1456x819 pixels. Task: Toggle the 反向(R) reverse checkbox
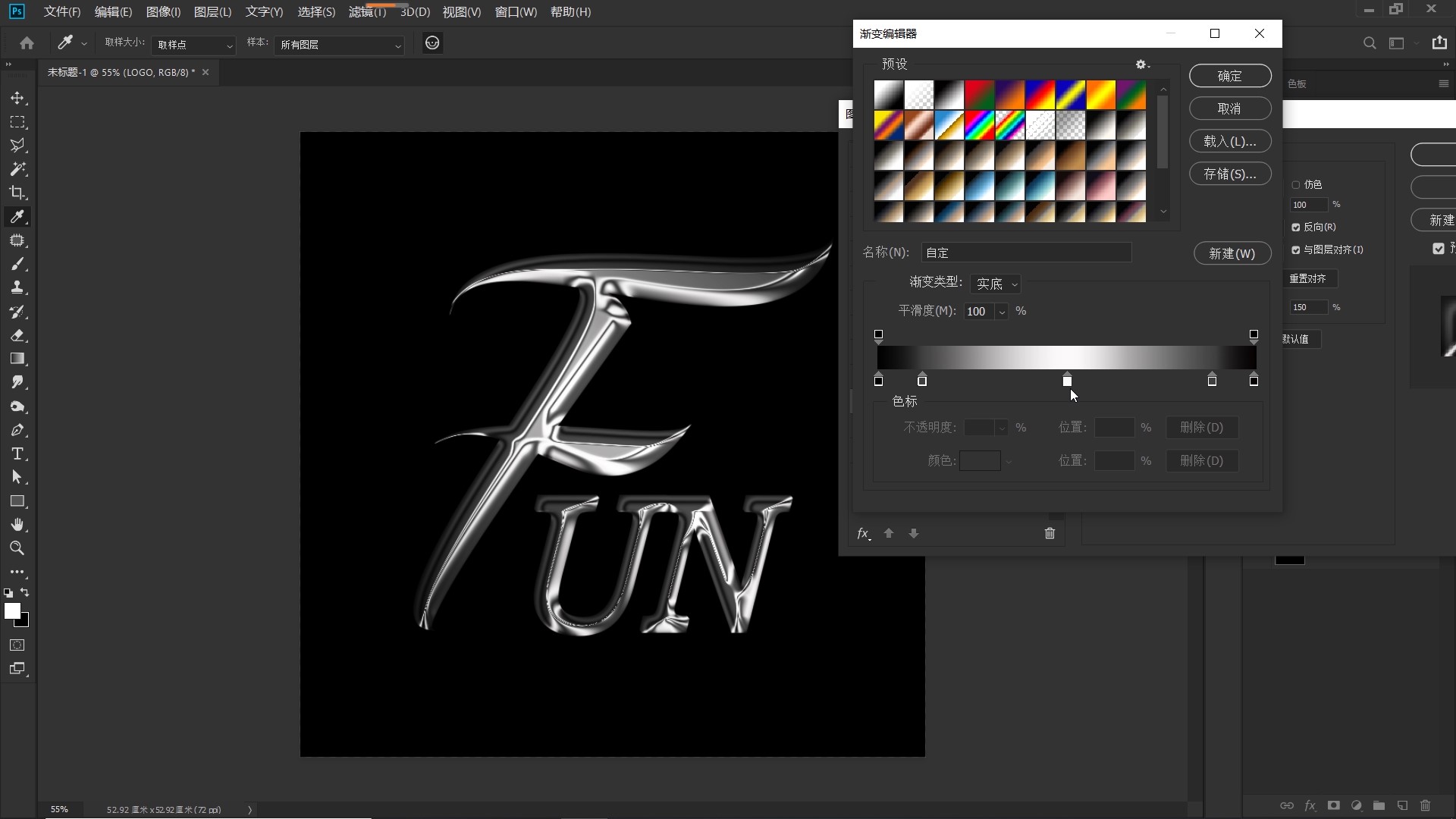point(1296,227)
